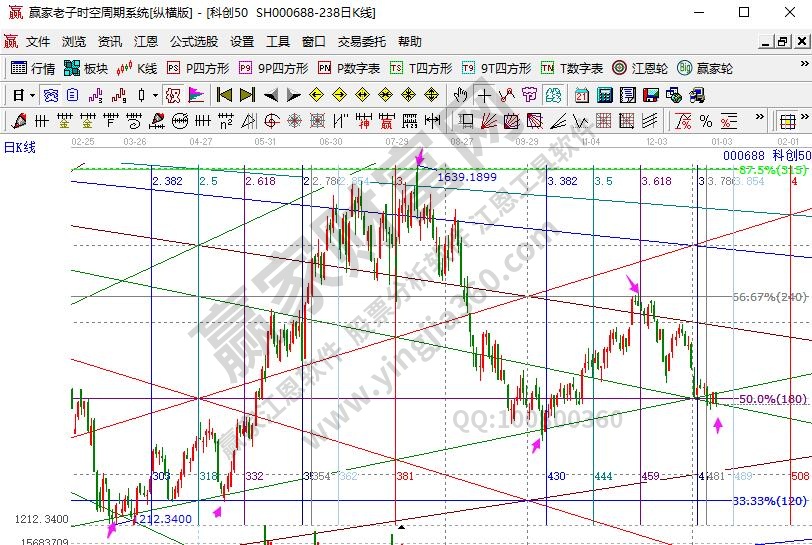Viewport: 812px width, 545px height.
Task: Open the calculator icon
Action: pyautogui.click(x=605, y=95)
